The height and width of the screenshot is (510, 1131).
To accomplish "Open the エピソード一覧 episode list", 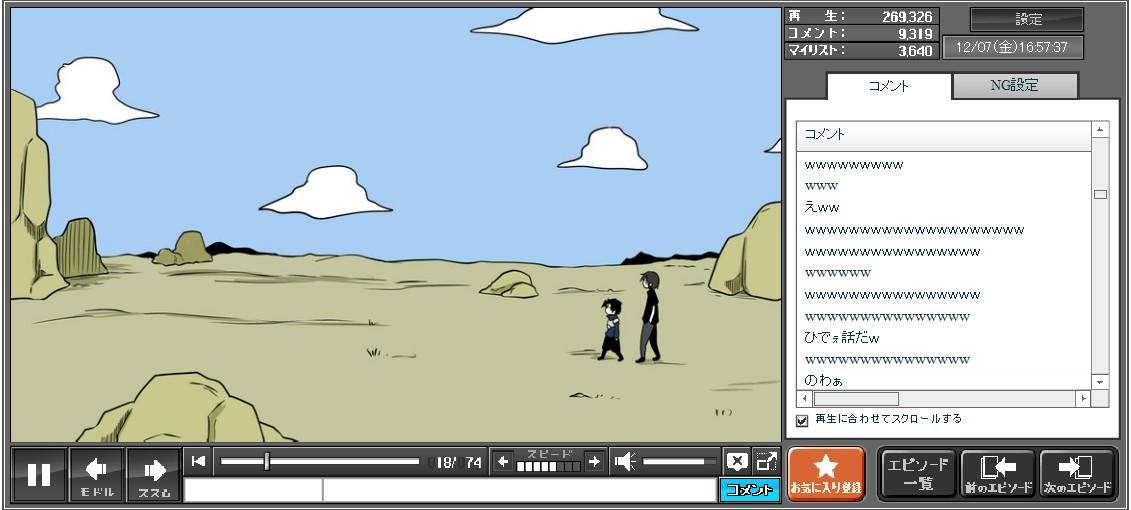I will point(917,474).
